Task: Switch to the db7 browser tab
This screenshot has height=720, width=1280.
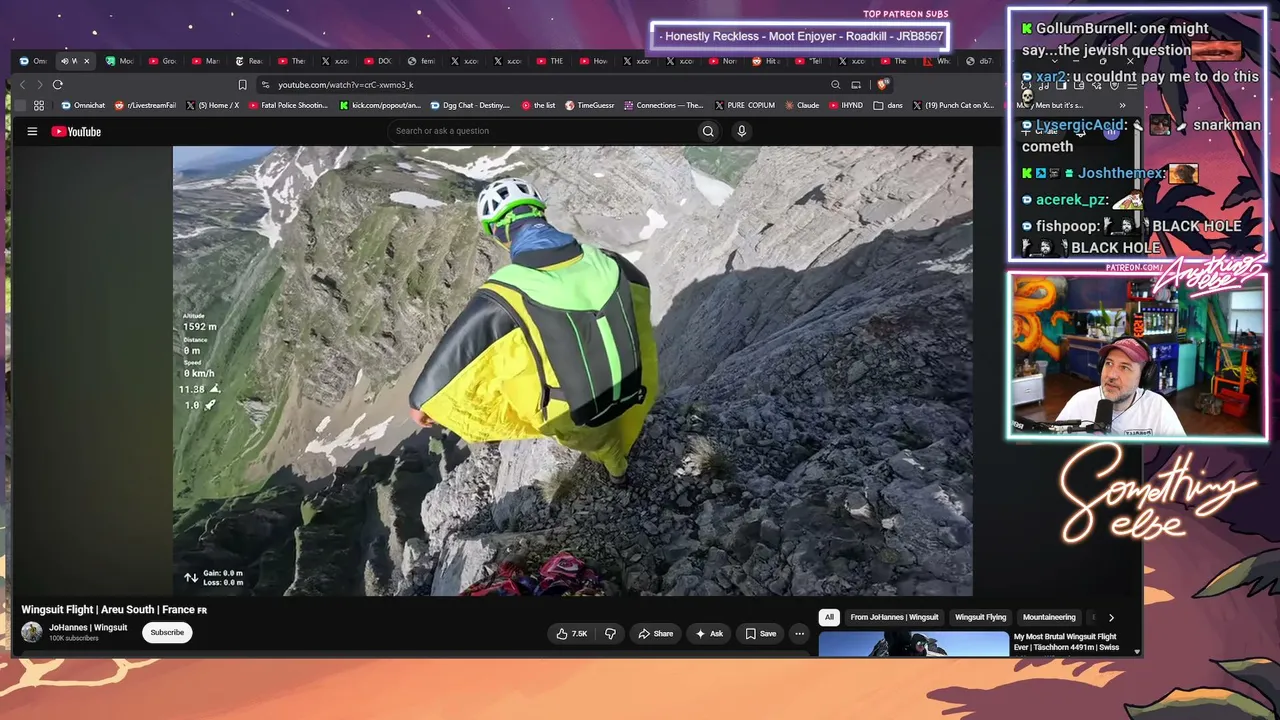Action: (980, 61)
